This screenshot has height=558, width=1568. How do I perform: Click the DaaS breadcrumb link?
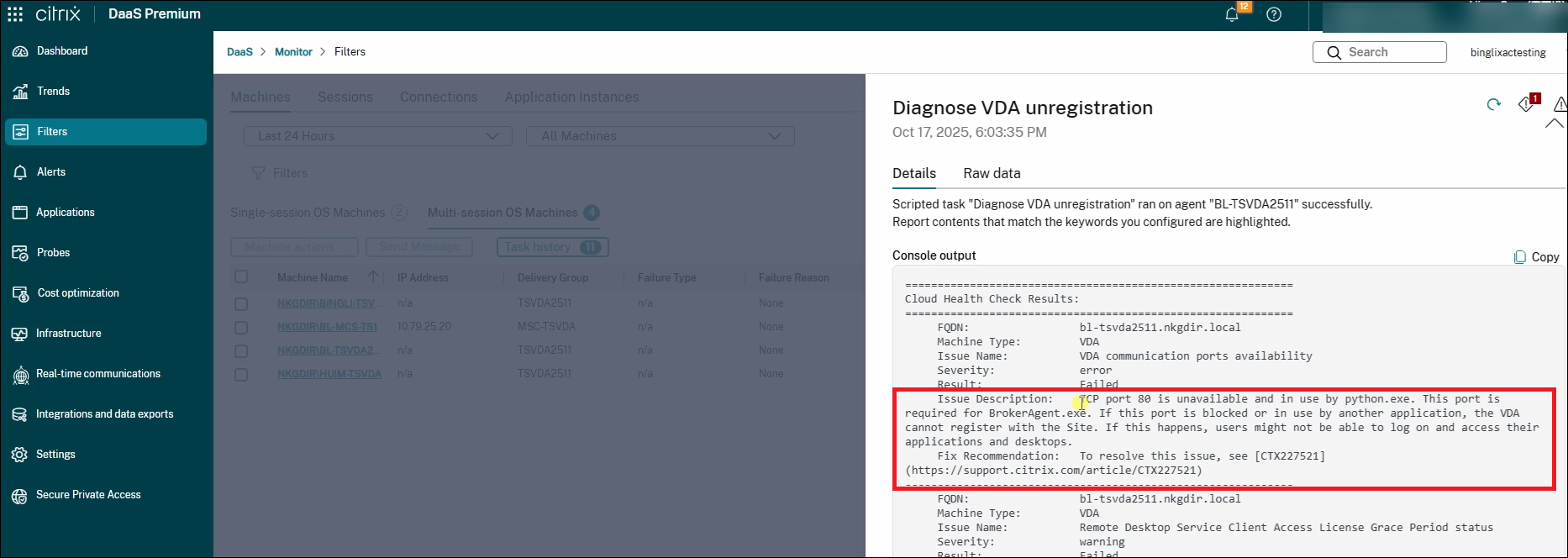(239, 52)
